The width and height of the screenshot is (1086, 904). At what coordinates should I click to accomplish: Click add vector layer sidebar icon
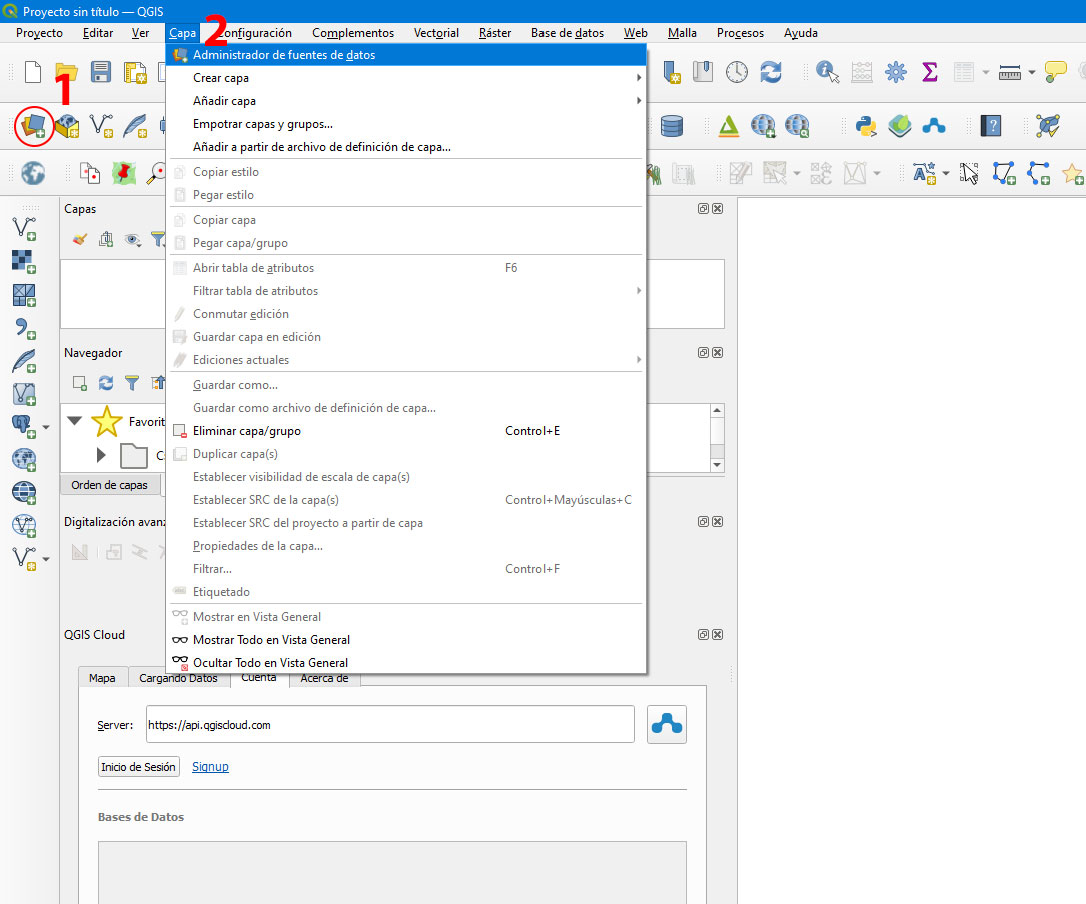[x=24, y=228]
